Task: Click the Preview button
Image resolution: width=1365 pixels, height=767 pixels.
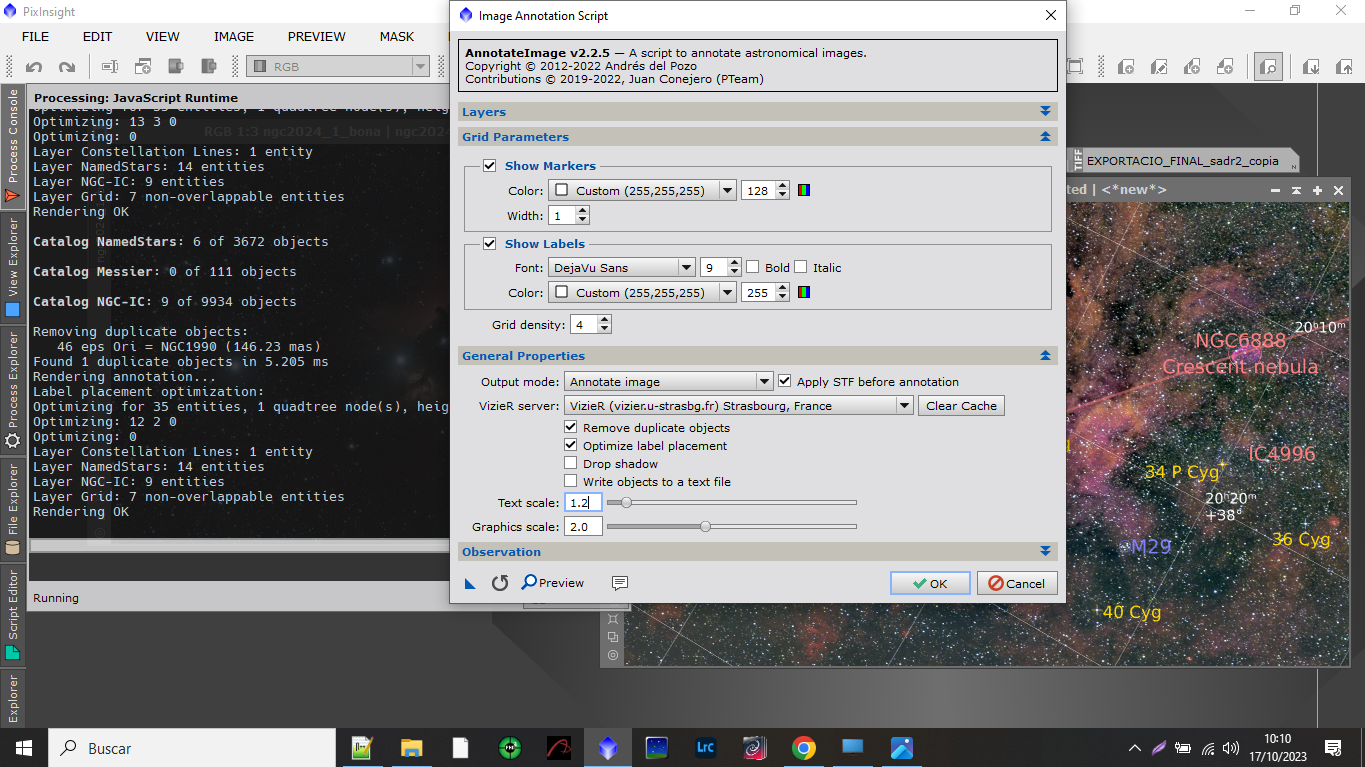Action: tap(553, 583)
